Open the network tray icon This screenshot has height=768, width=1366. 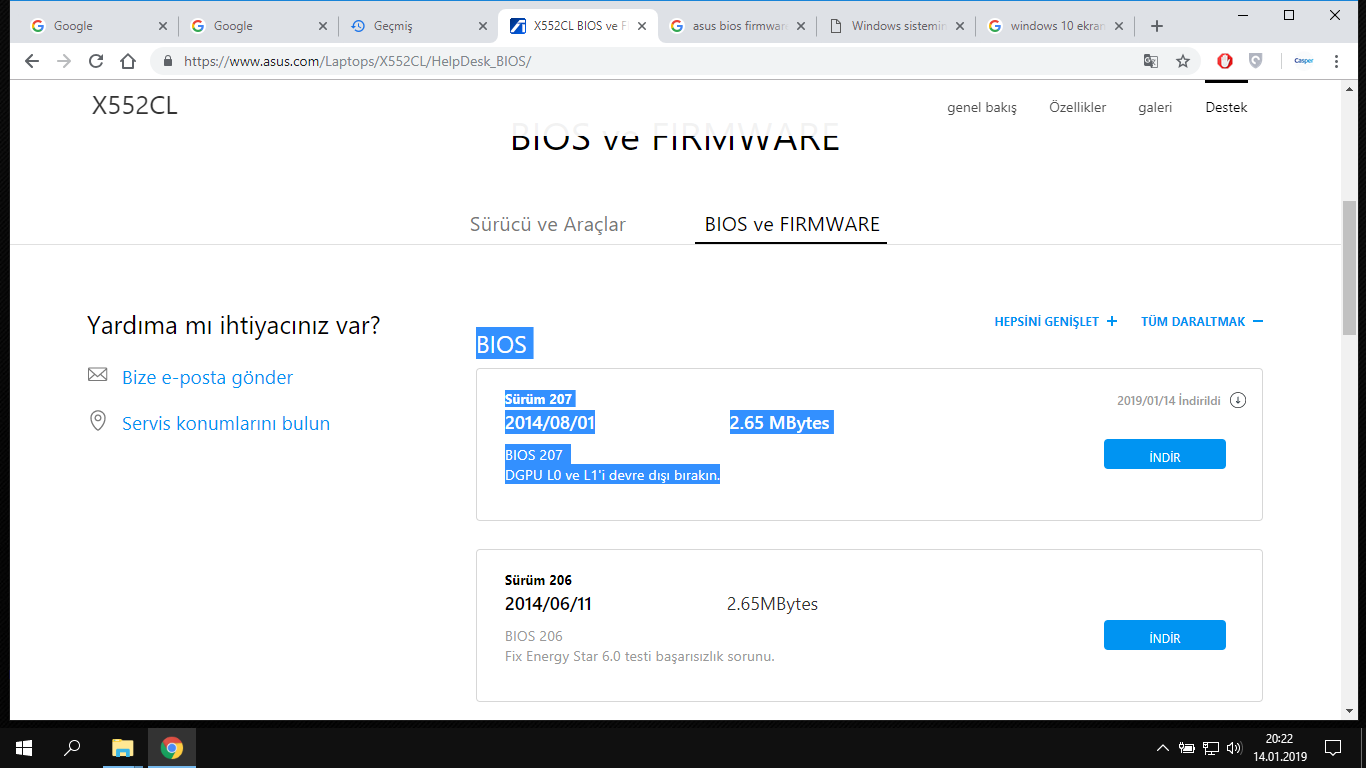pos(1211,748)
